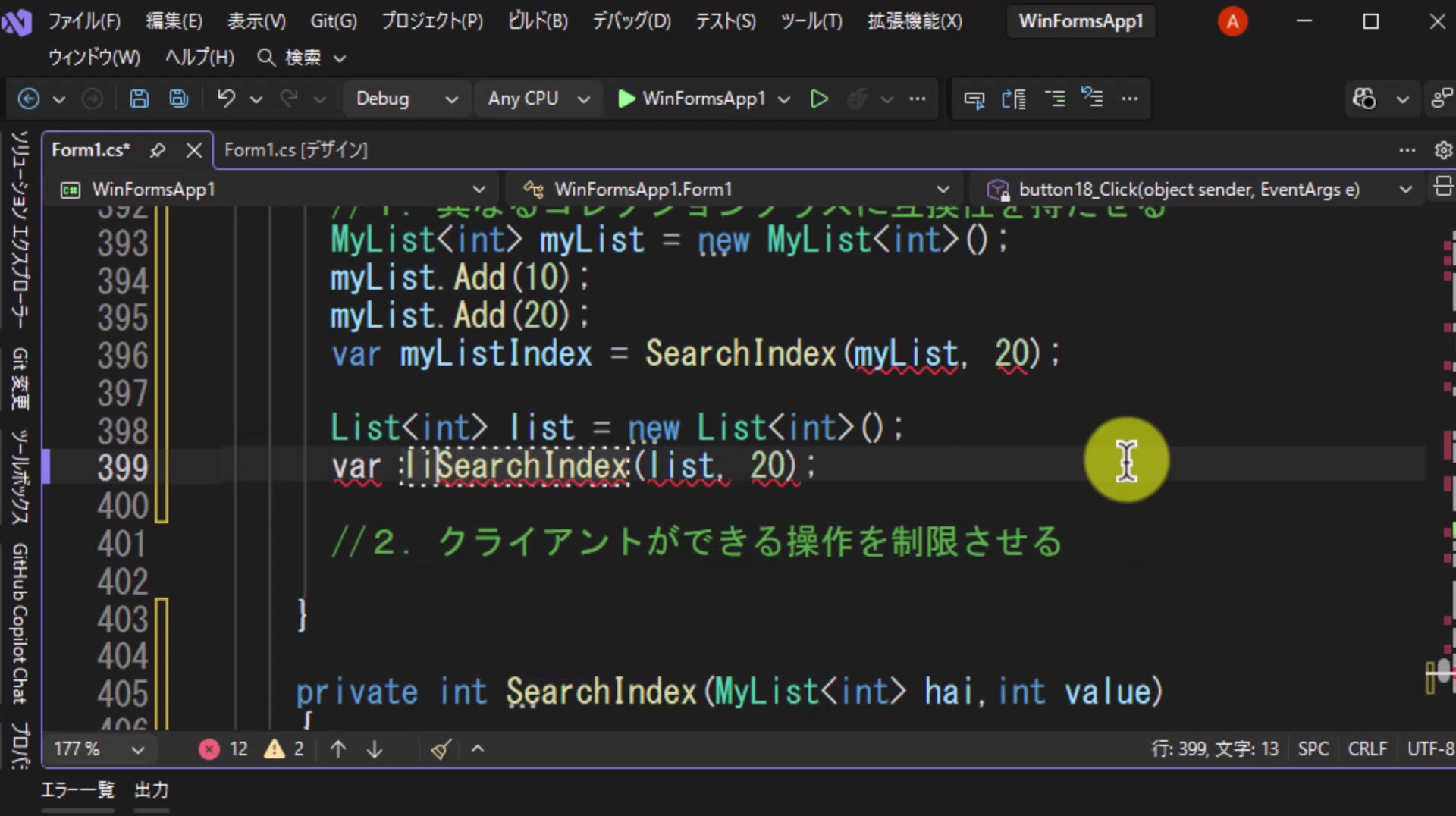The width and height of the screenshot is (1456, 816).
Task: Open the エラー一覧 panel tab
Action: coord(77,790)
